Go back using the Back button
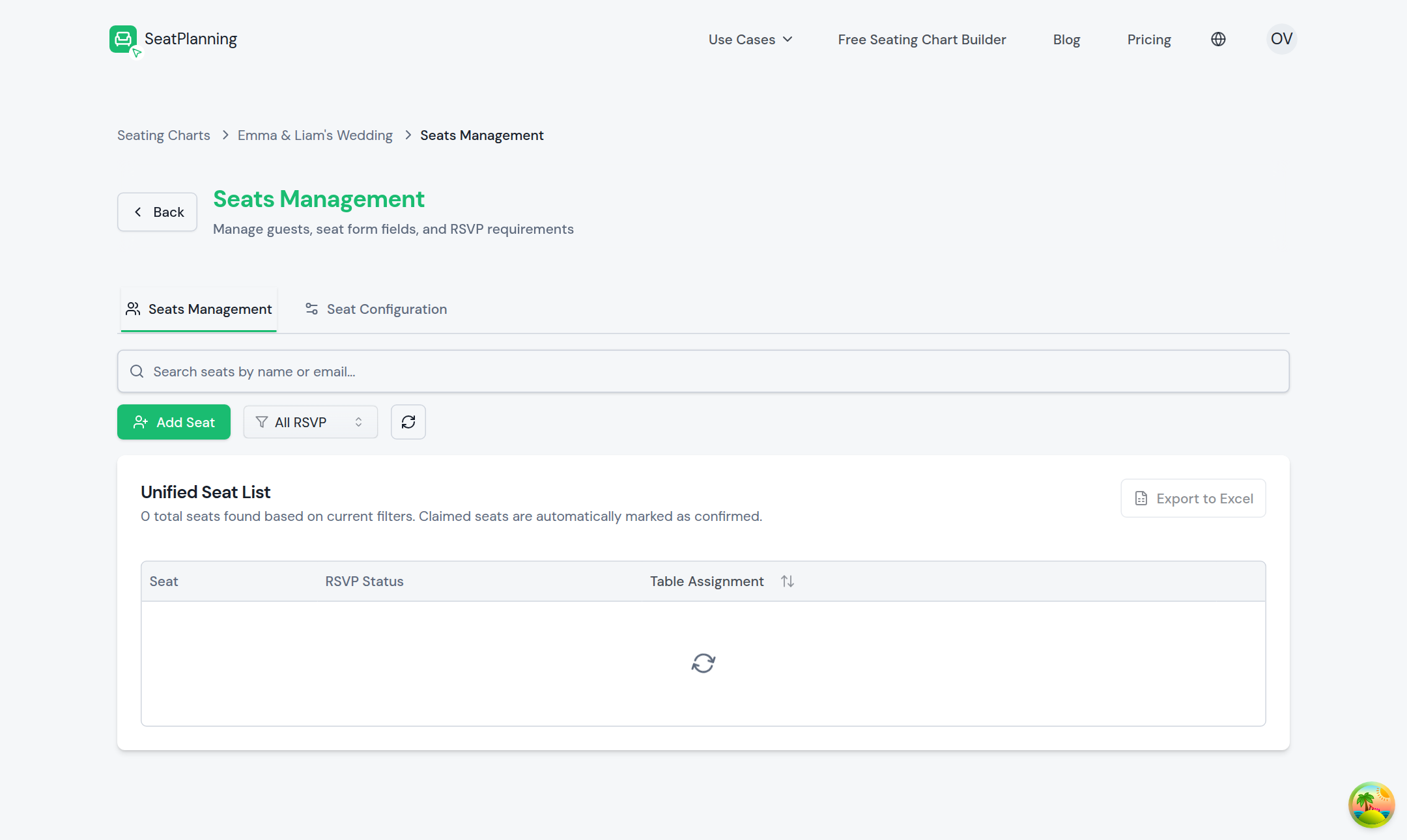The image size is (1407, 840). pos(157,212)
